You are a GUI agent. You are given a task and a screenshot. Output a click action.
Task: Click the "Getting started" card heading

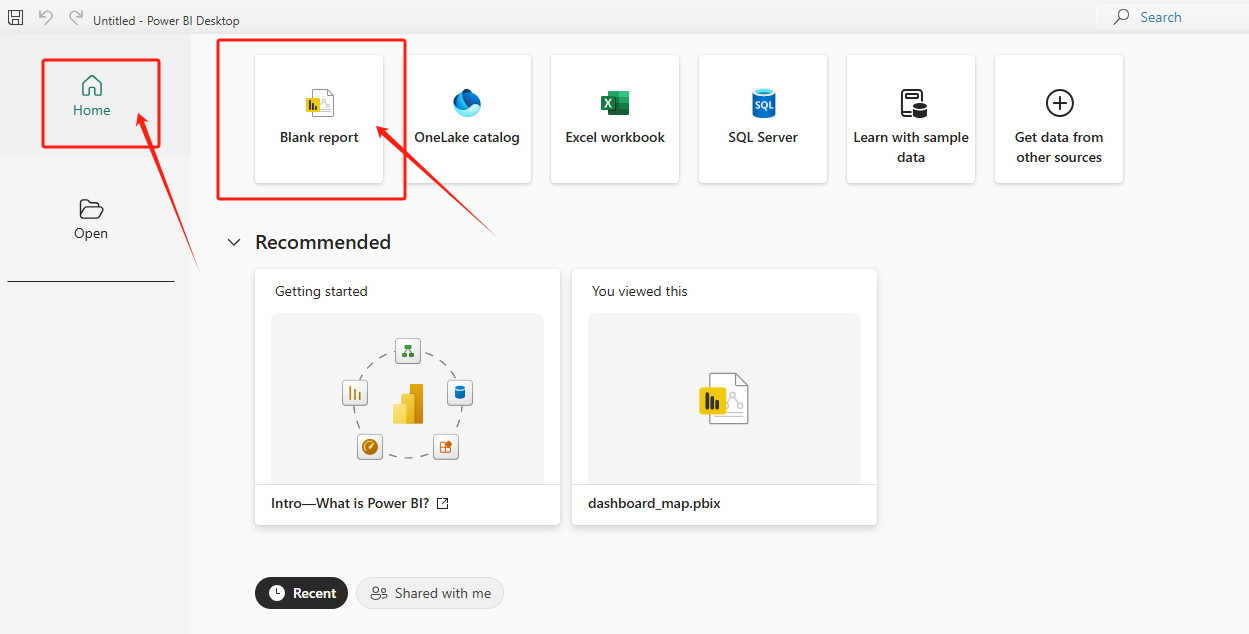(321, 291)
